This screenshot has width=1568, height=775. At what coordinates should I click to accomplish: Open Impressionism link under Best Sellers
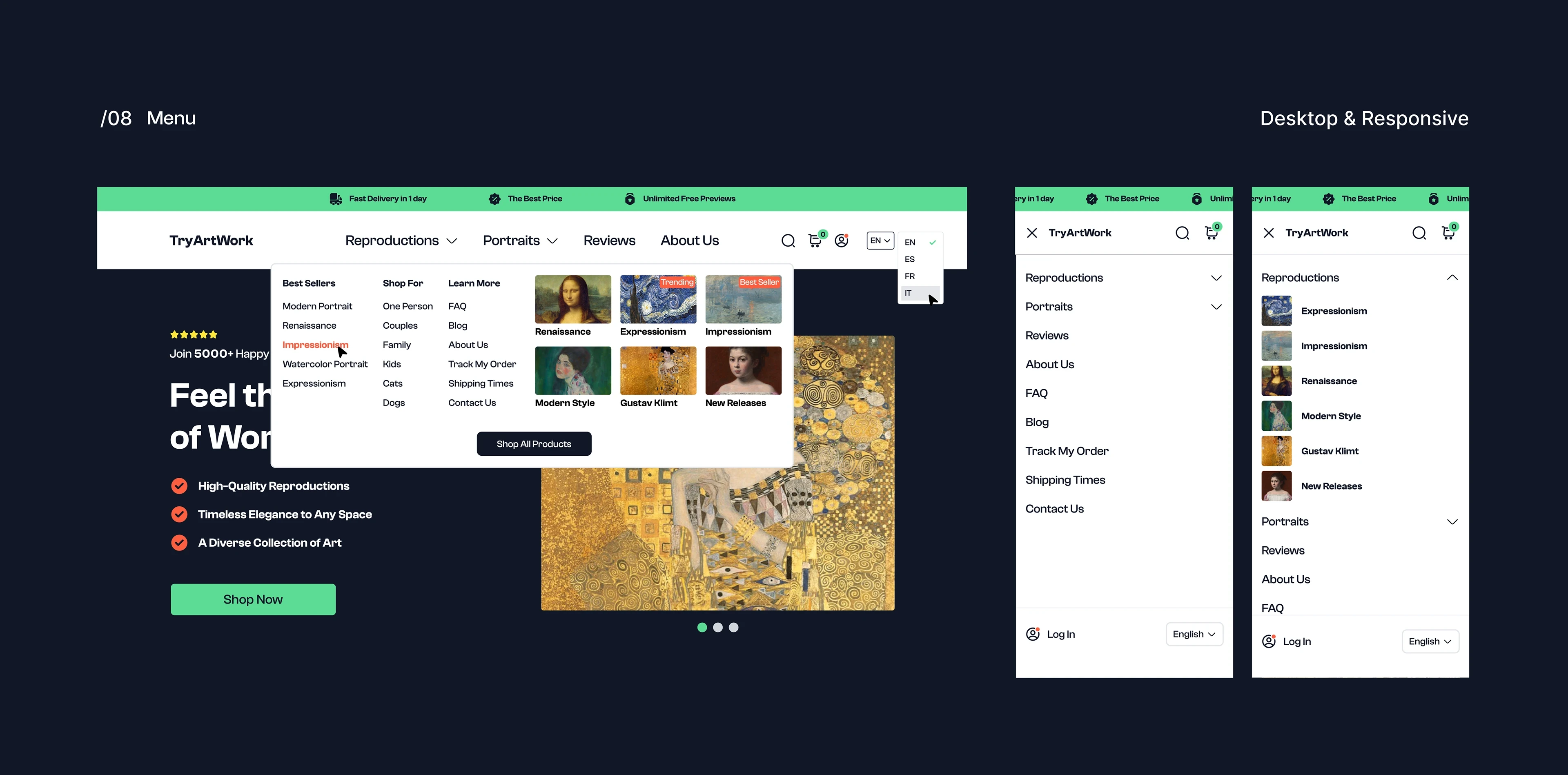[315, 345]
